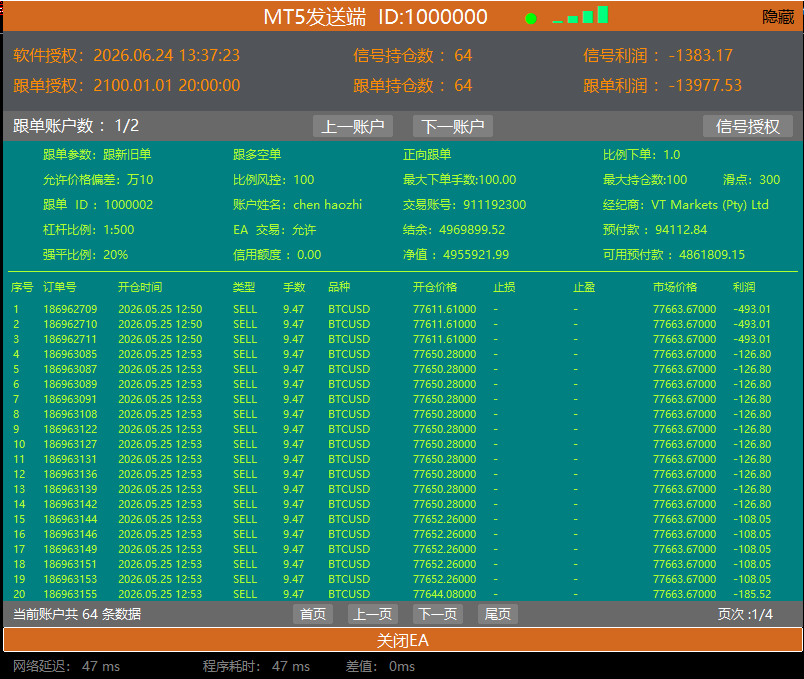Click the 品种 column header
The width and height of the screenshot is (804, 679).
pos(339,287)
